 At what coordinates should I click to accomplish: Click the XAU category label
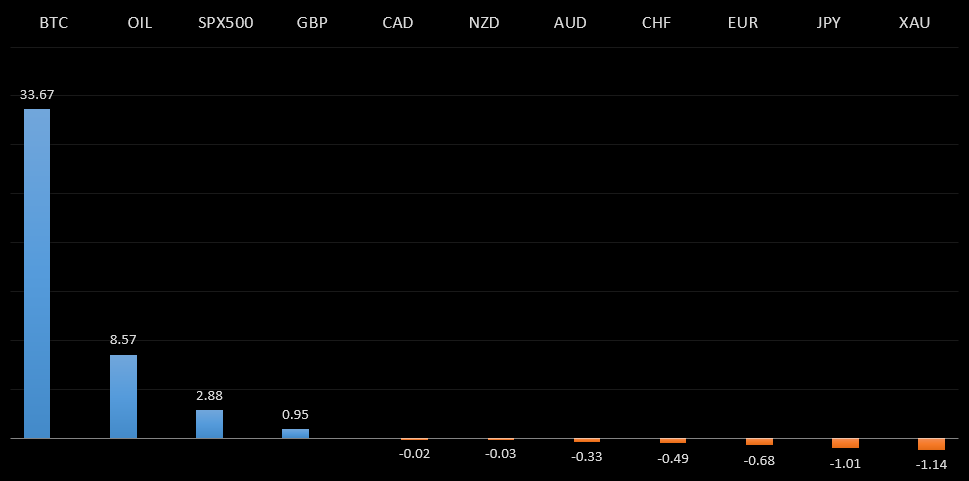pyautogui.click(x=914, y=22)
